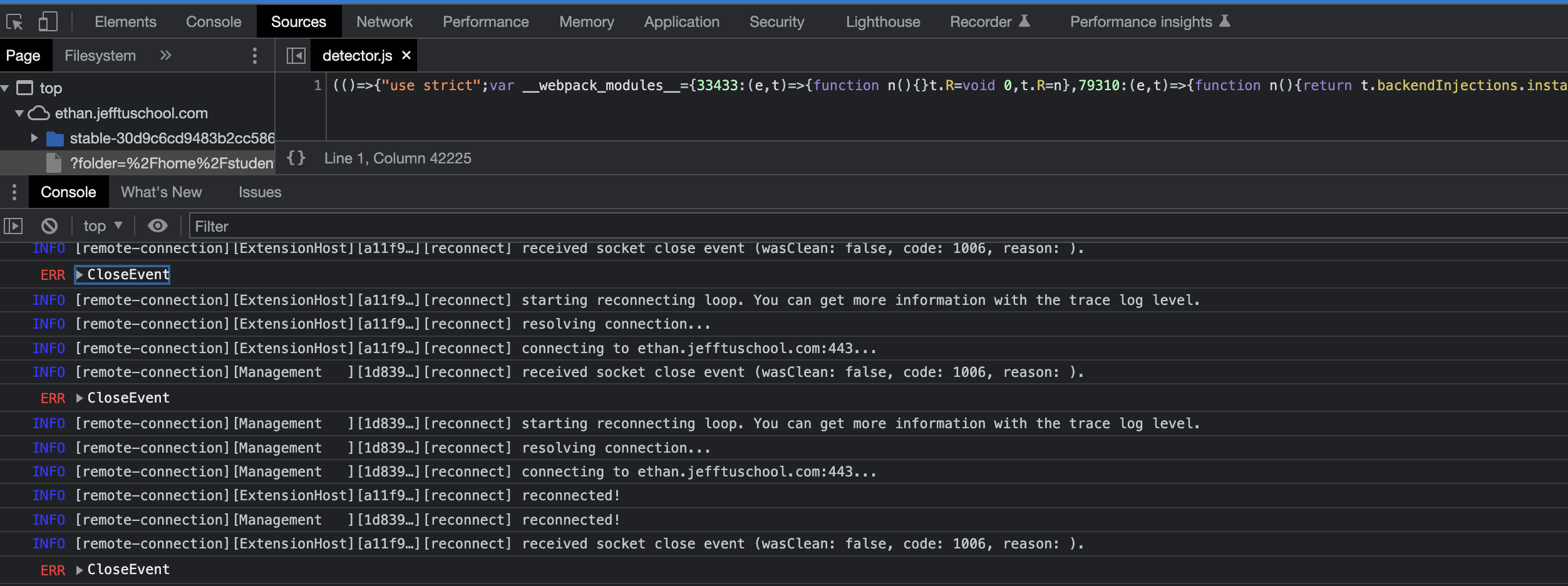Viewport: 1568px width, 586px height.
Task: Switch to the Filesystem navigator tab
Action: click(x=100, y=56)
